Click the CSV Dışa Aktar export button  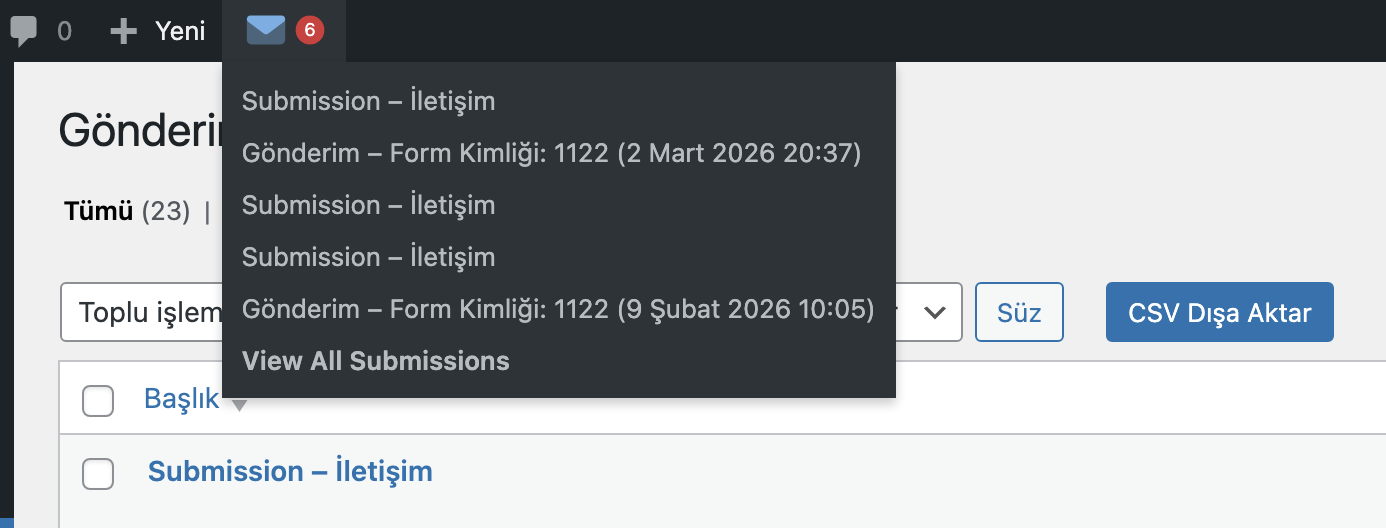(x=1219, y=312)
